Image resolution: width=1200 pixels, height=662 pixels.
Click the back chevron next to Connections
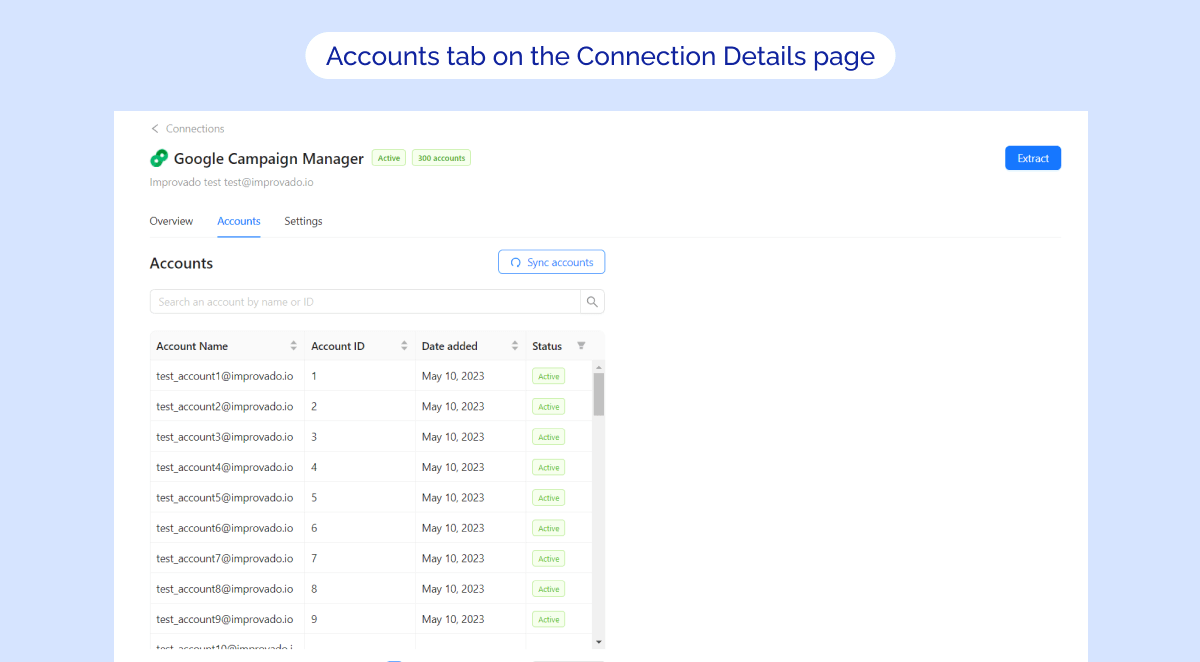(x=155, y=129)
